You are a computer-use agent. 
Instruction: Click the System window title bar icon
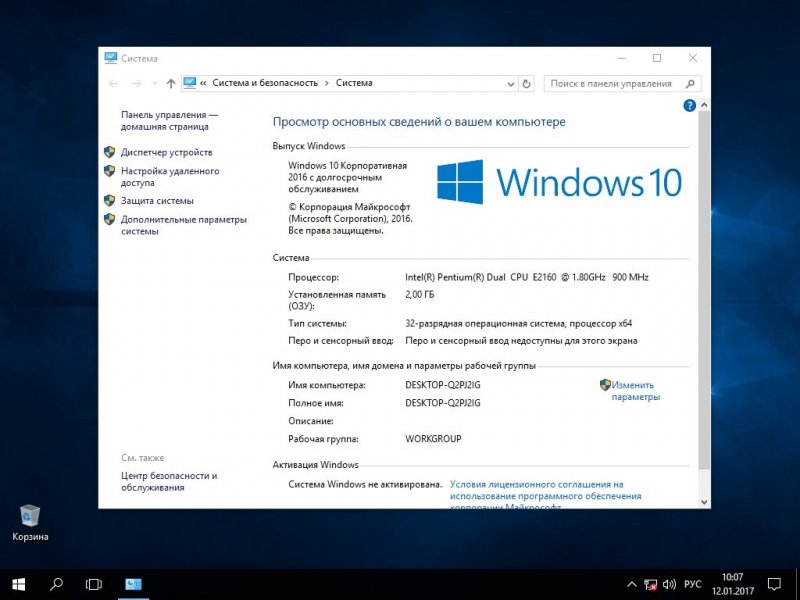coord(111,58)
